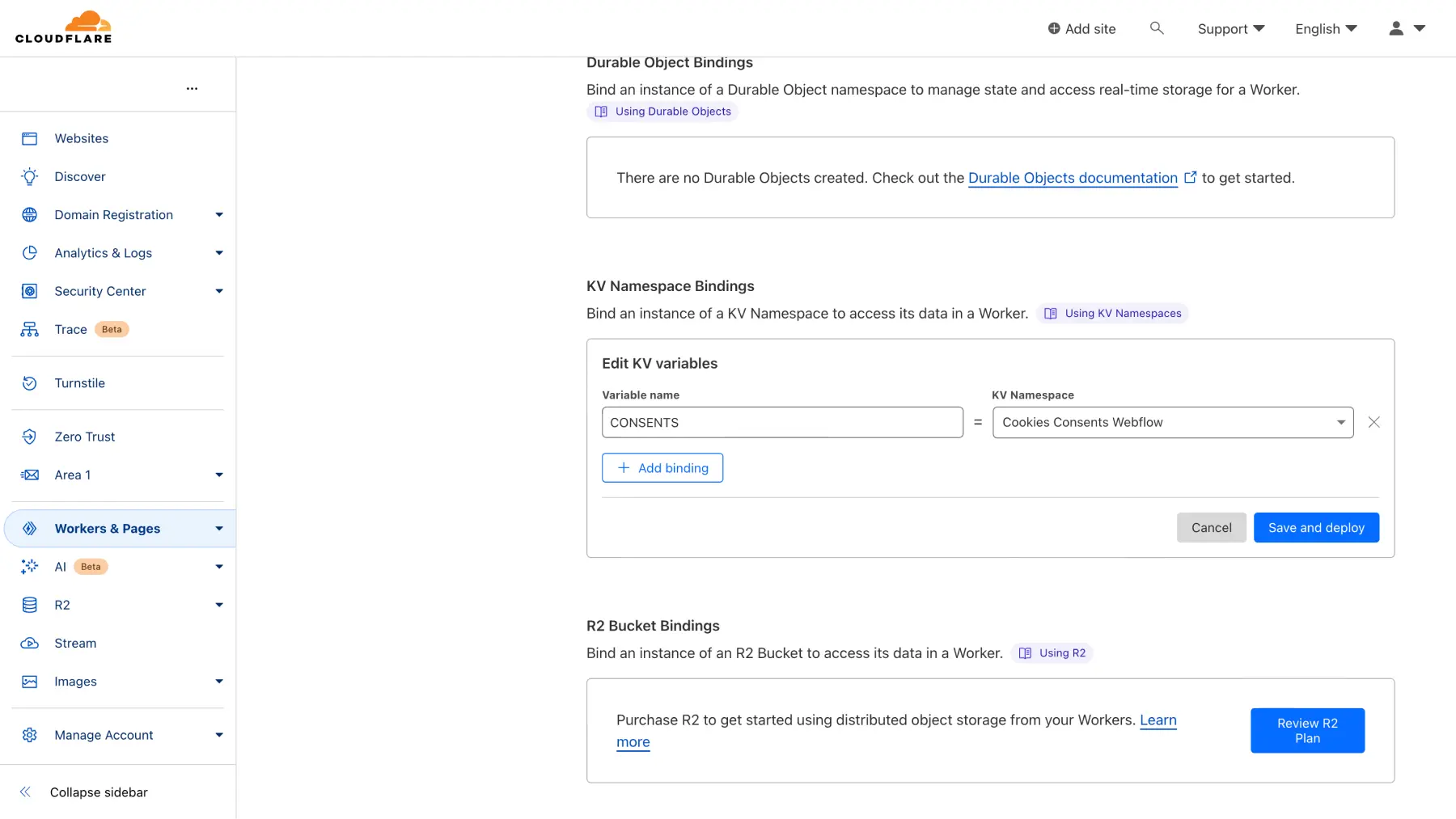Open the account ellipsis menu in sidebar
This screenshot has width=1456, height=819.
pyautogui.click(x=192, y=88)
